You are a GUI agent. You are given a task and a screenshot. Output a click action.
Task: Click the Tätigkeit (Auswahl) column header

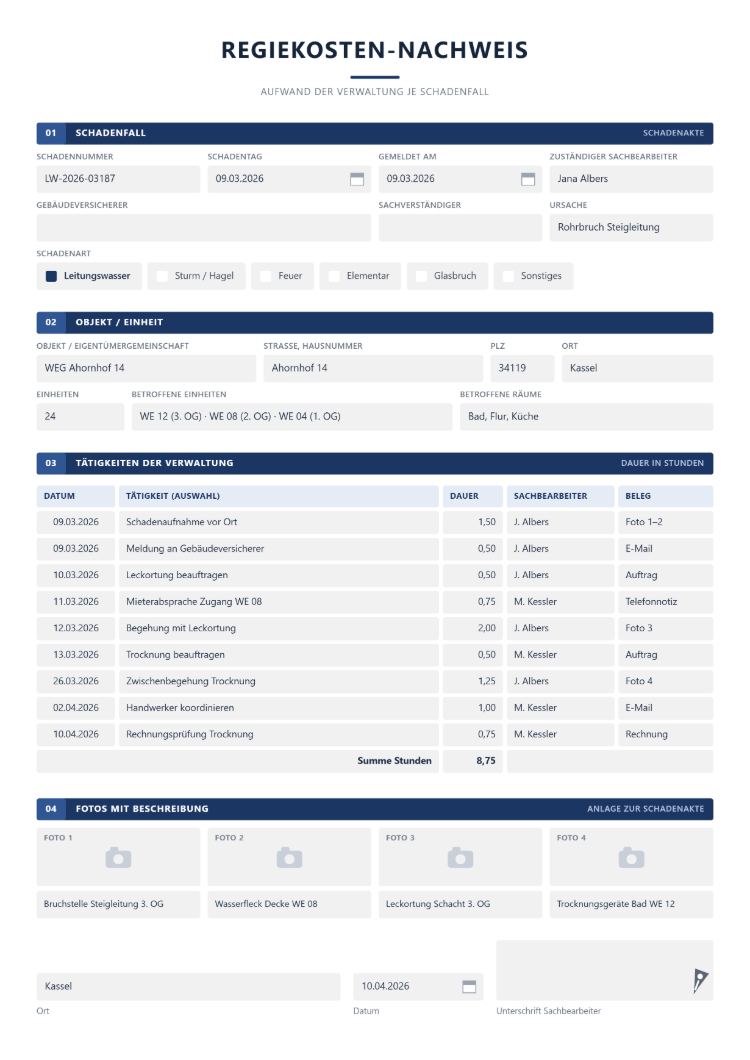click(x=279, y=496)
